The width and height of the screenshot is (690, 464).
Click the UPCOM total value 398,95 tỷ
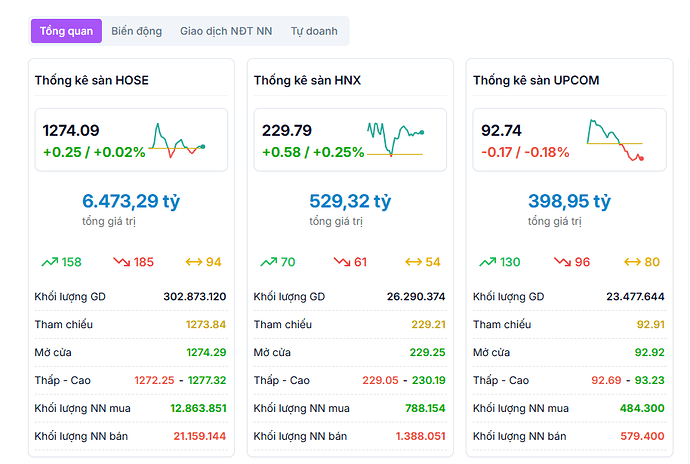pos(569,201)
